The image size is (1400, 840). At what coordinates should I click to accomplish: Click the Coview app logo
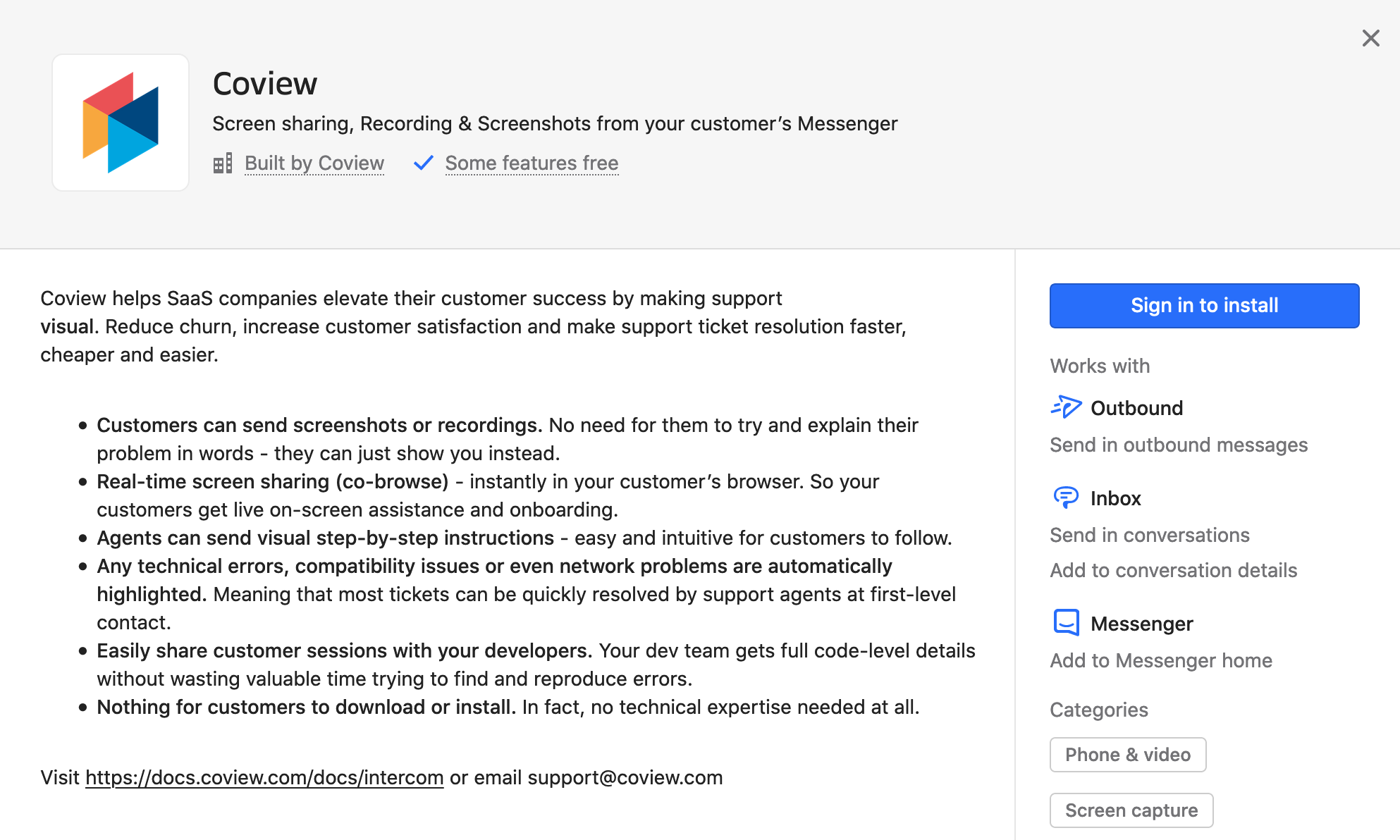click(x=121, y=123)
